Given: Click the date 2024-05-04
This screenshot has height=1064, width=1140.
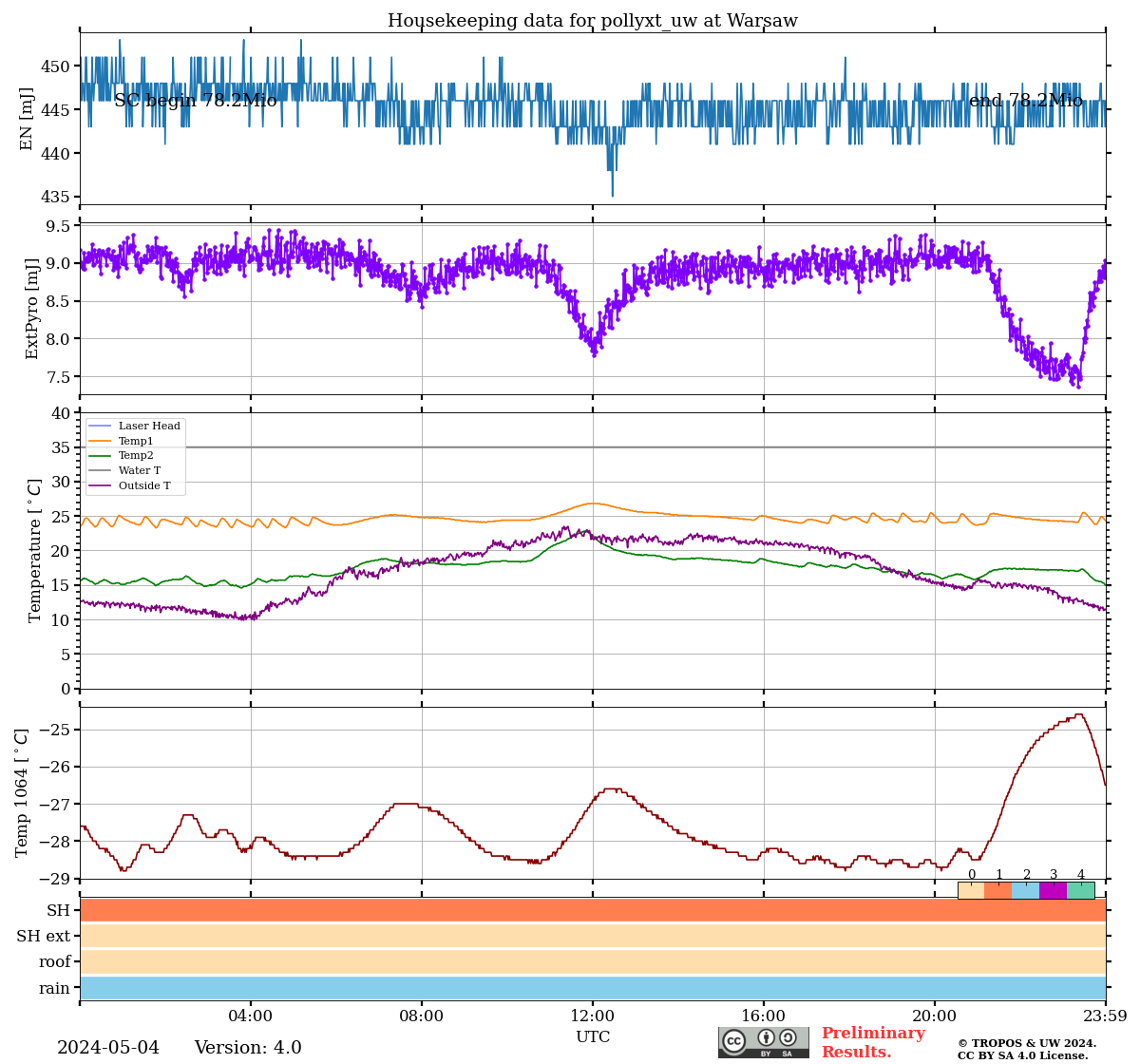Looking at the screenshot, I should coord(108,1048).
